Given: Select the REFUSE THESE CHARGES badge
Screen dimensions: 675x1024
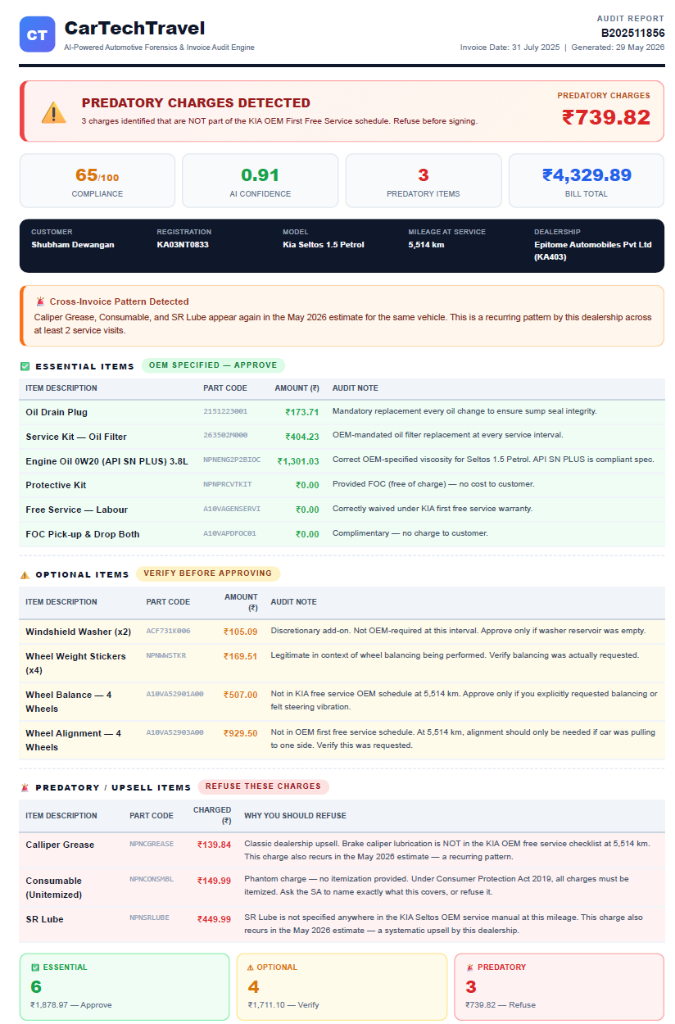Looking at the screenshot, I should coord(263,786).
